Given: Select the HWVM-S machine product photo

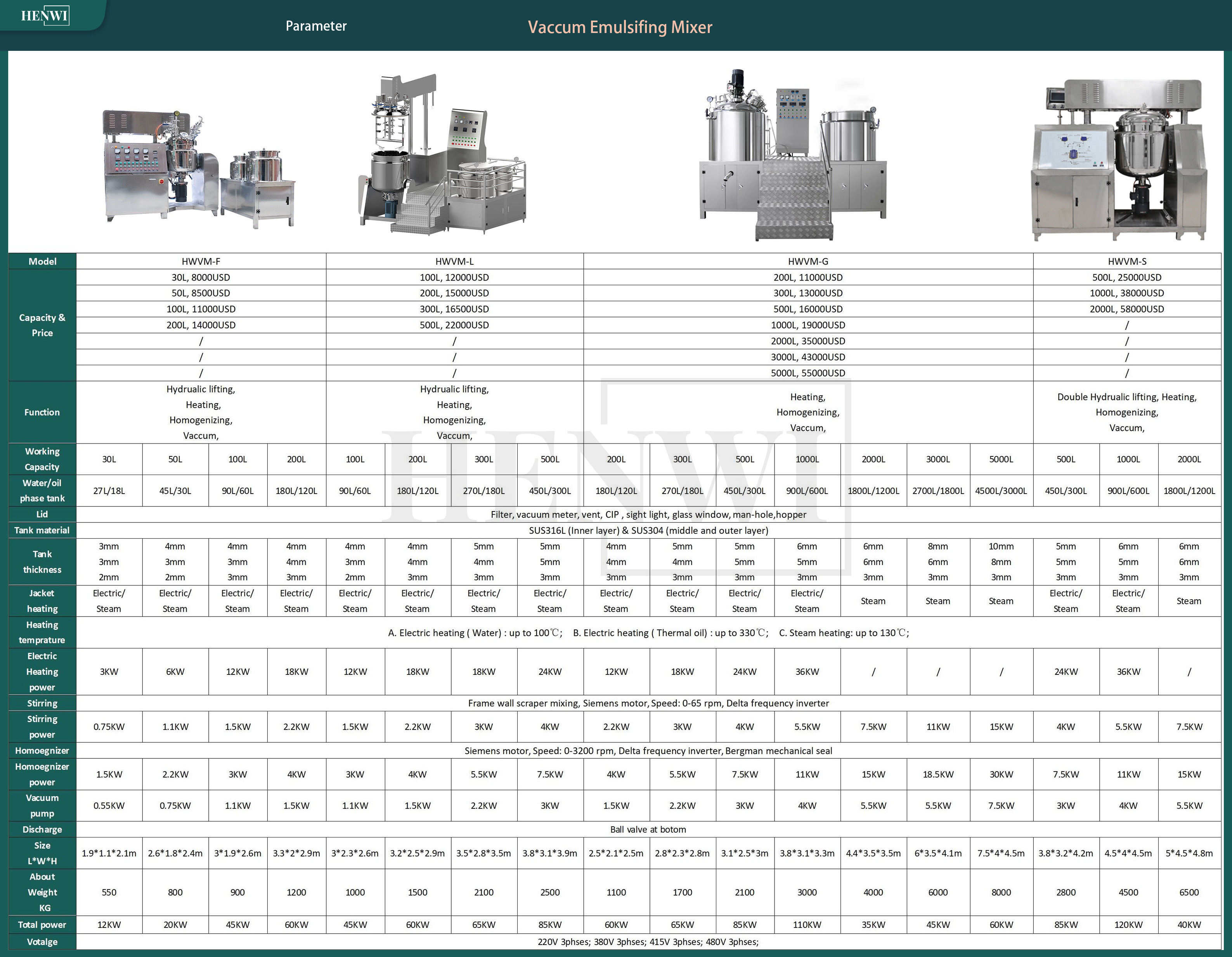Looking at the screenshot, I should click(1119, 160).
